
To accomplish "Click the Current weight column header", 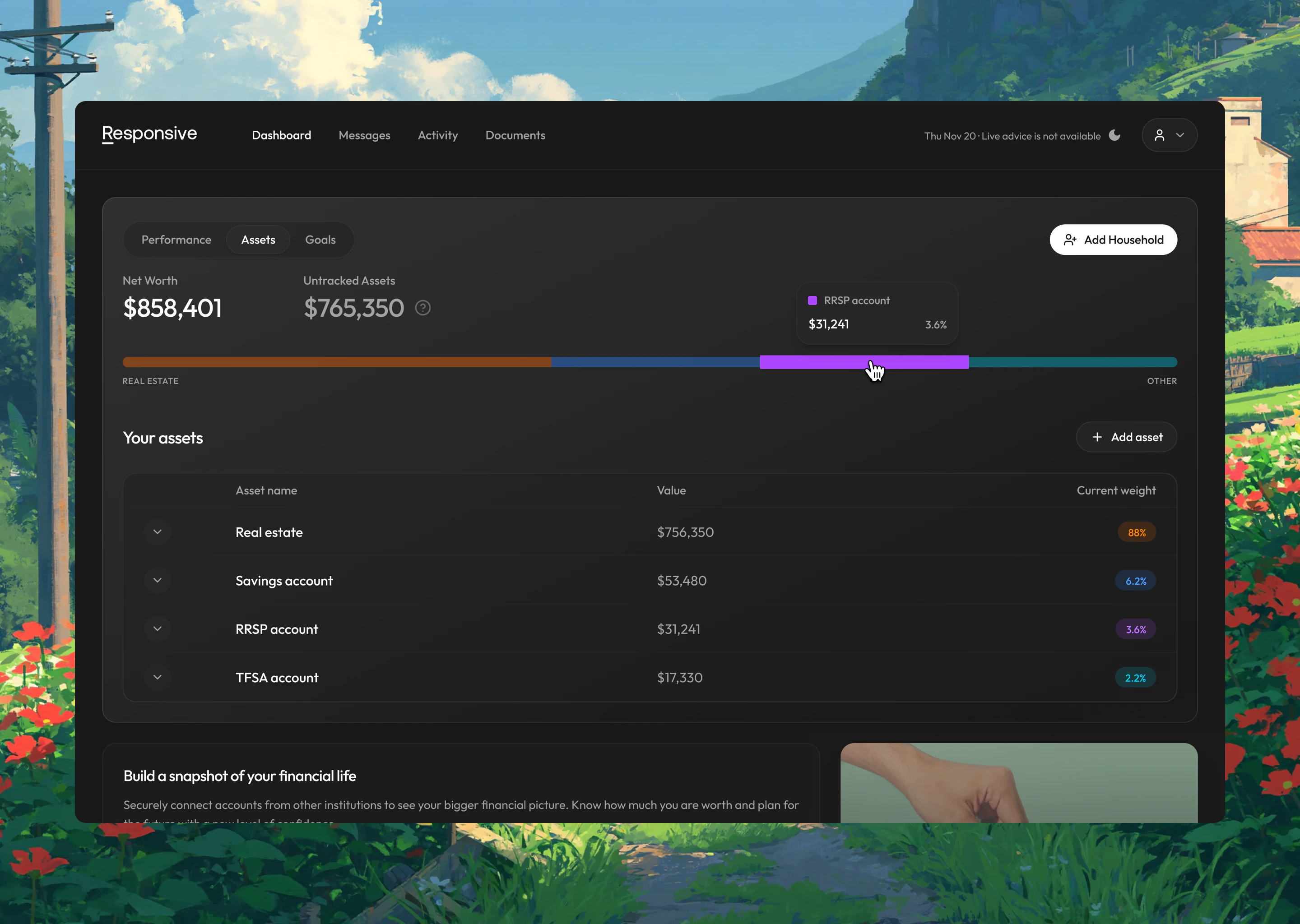I will click(1116, 490).
